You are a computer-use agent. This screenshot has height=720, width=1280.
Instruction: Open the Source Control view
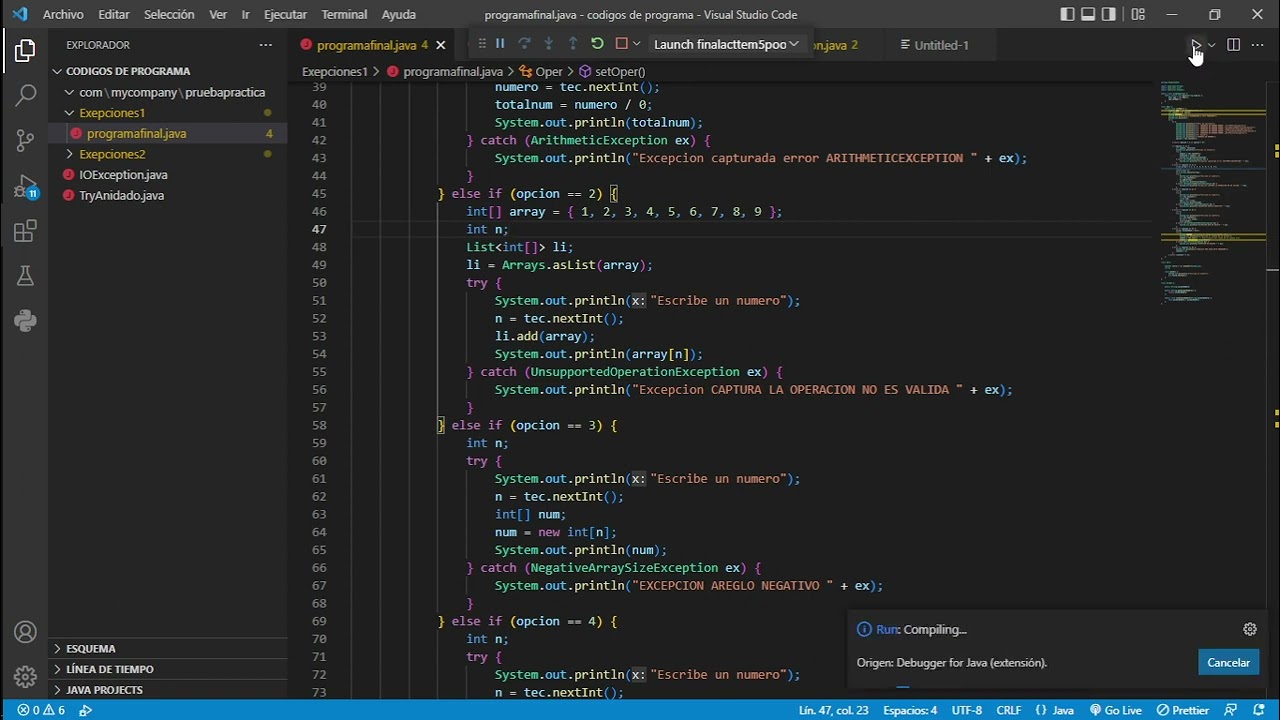point(25,141)
